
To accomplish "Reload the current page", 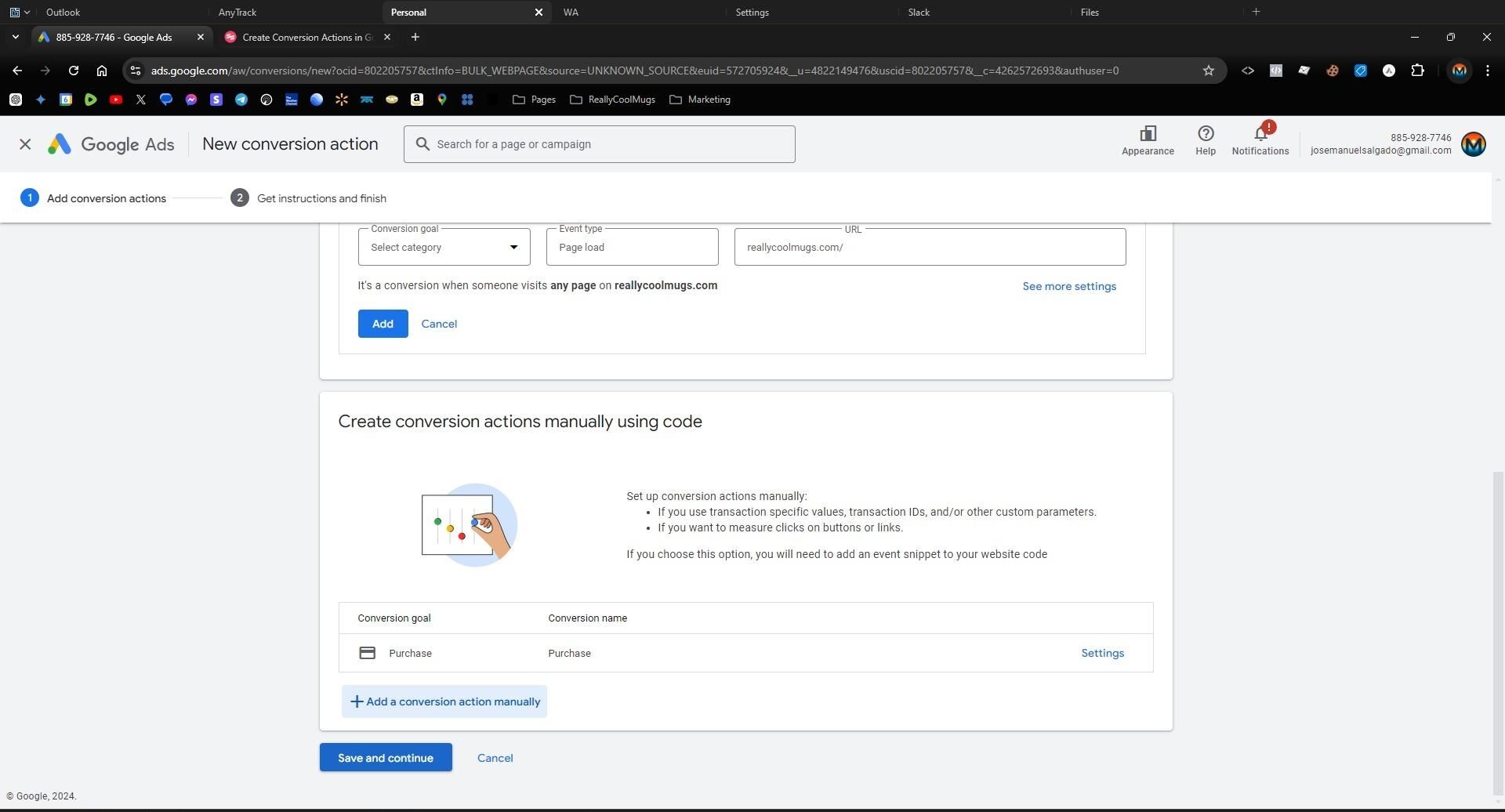I will point(73,71).
